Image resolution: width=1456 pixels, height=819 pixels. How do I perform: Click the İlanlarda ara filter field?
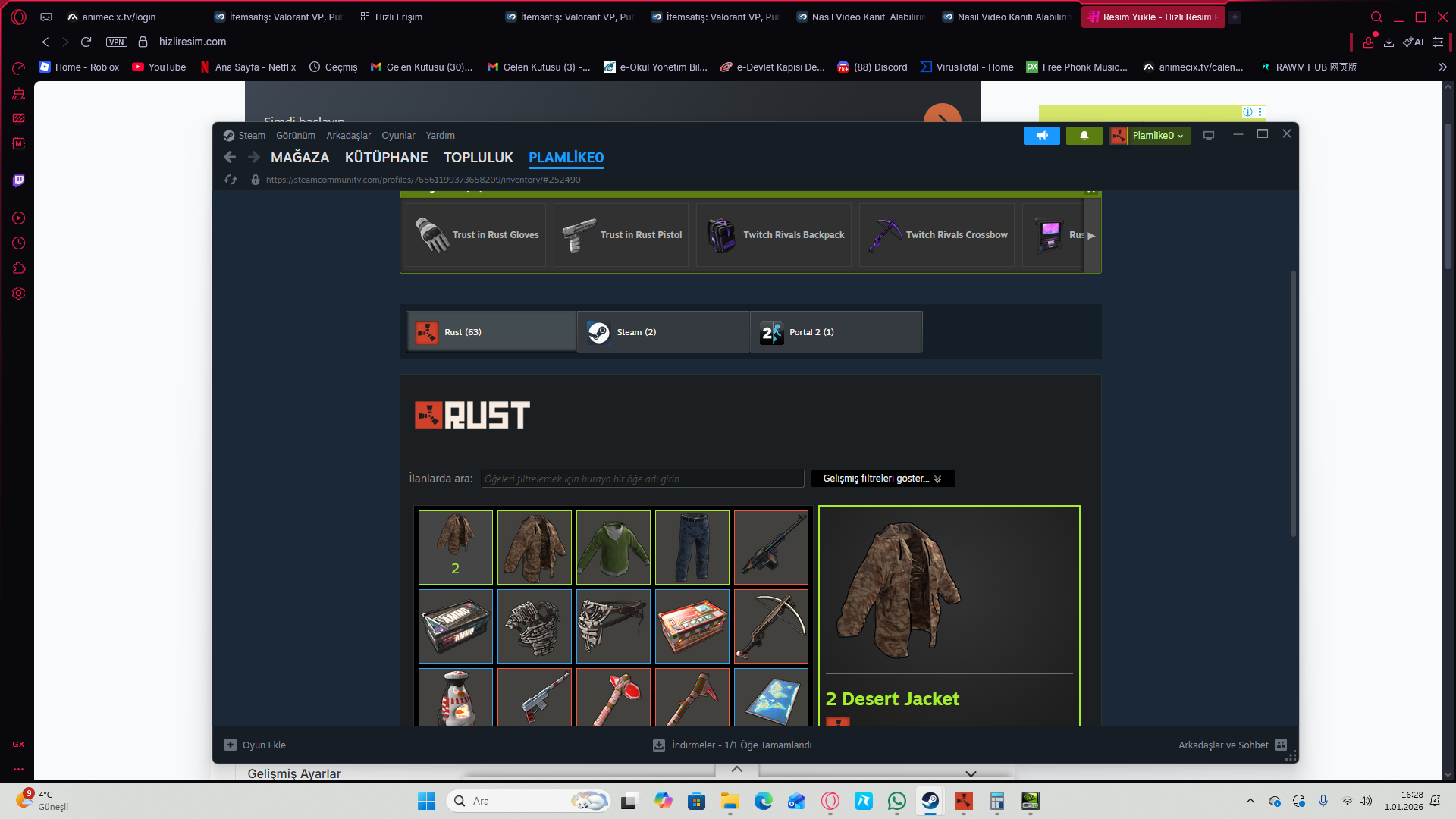(642, 479)
